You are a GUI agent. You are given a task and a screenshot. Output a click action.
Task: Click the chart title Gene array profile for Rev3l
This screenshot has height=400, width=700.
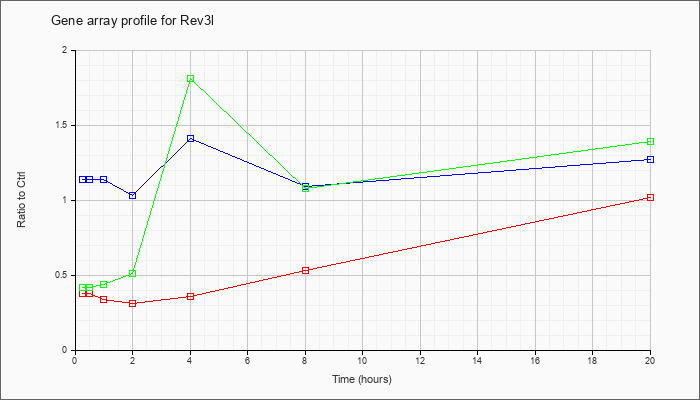point(133,21)
